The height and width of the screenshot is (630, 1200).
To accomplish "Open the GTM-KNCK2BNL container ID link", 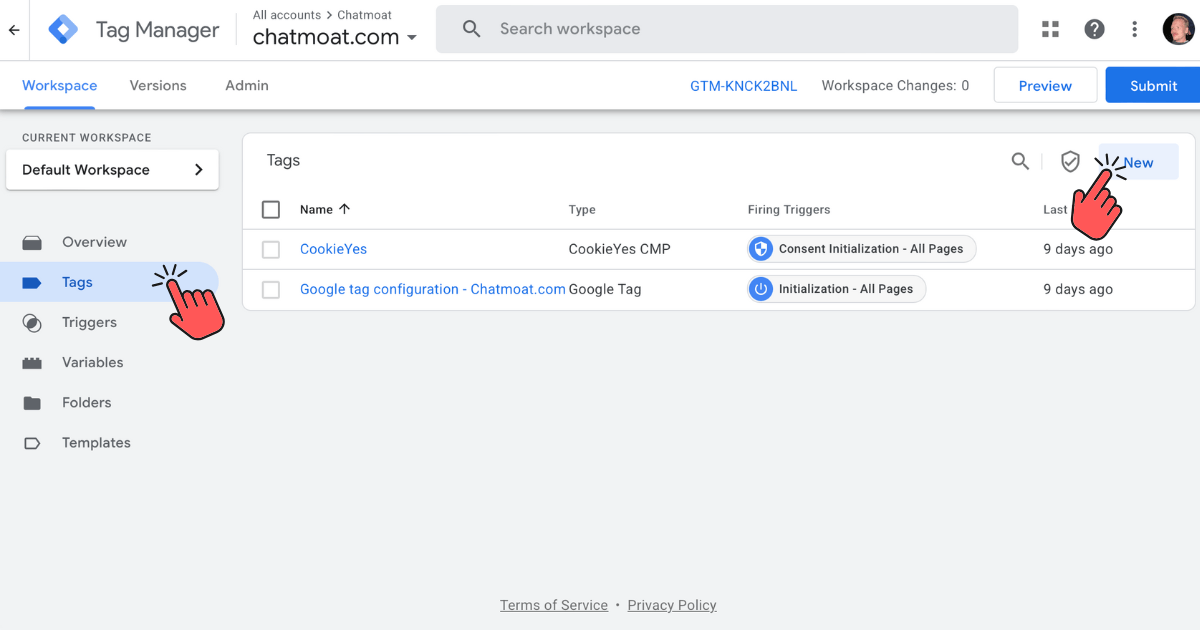I will (743, 85).
